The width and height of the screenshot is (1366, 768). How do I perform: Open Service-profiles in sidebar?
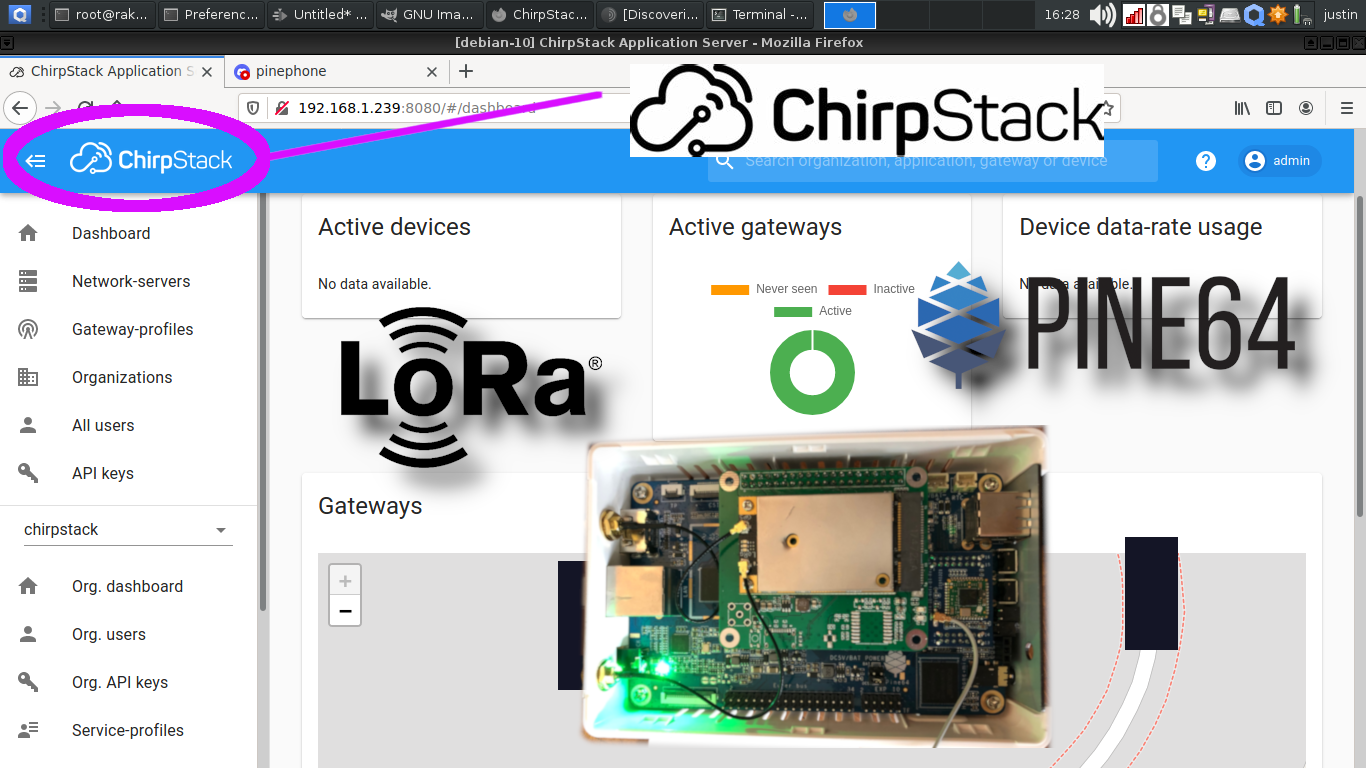[128, 730]
